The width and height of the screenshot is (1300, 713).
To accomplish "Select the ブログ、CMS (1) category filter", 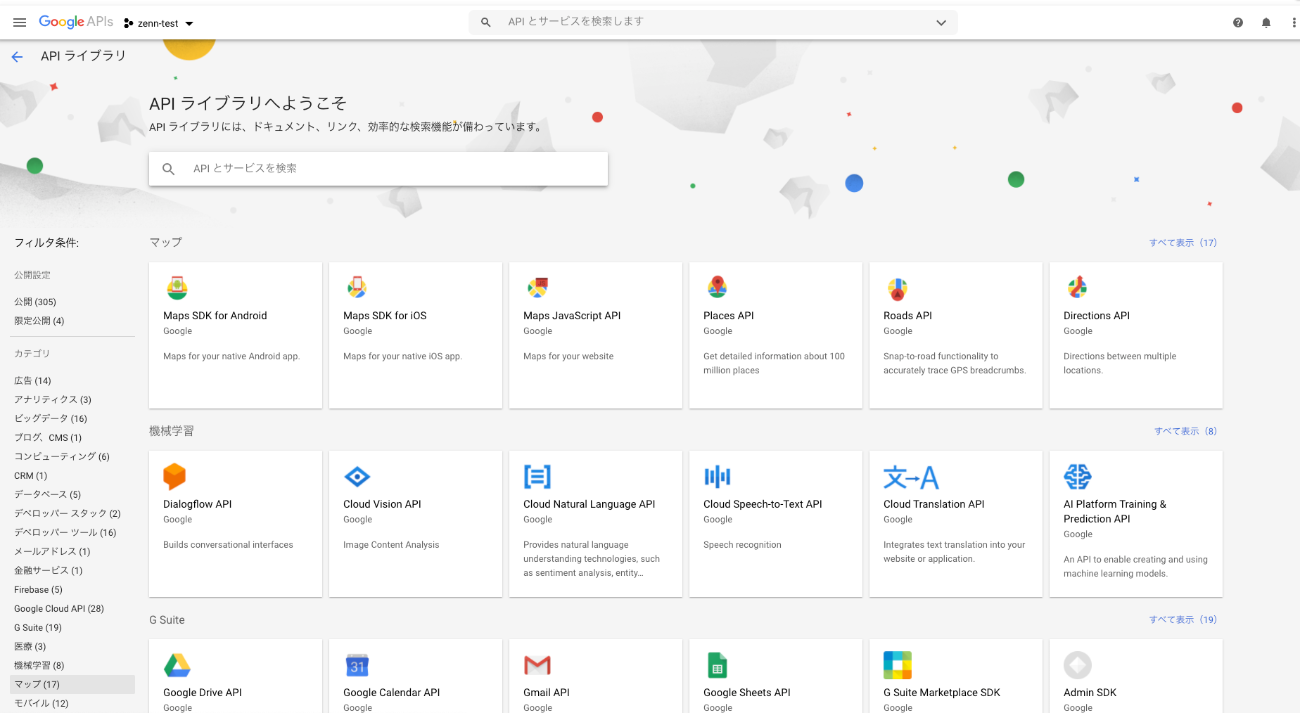I will pyautogui.click(x=48, y=438).
